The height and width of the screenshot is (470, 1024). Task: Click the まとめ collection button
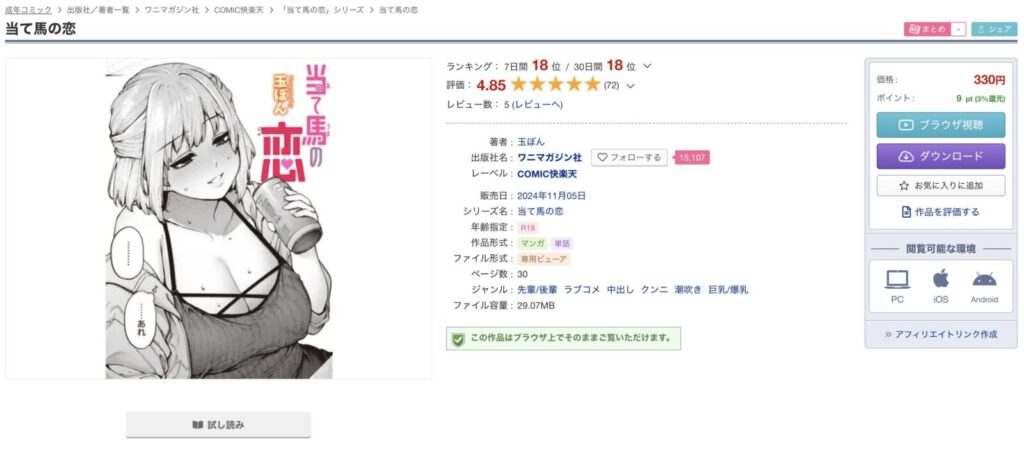[927, 29]
